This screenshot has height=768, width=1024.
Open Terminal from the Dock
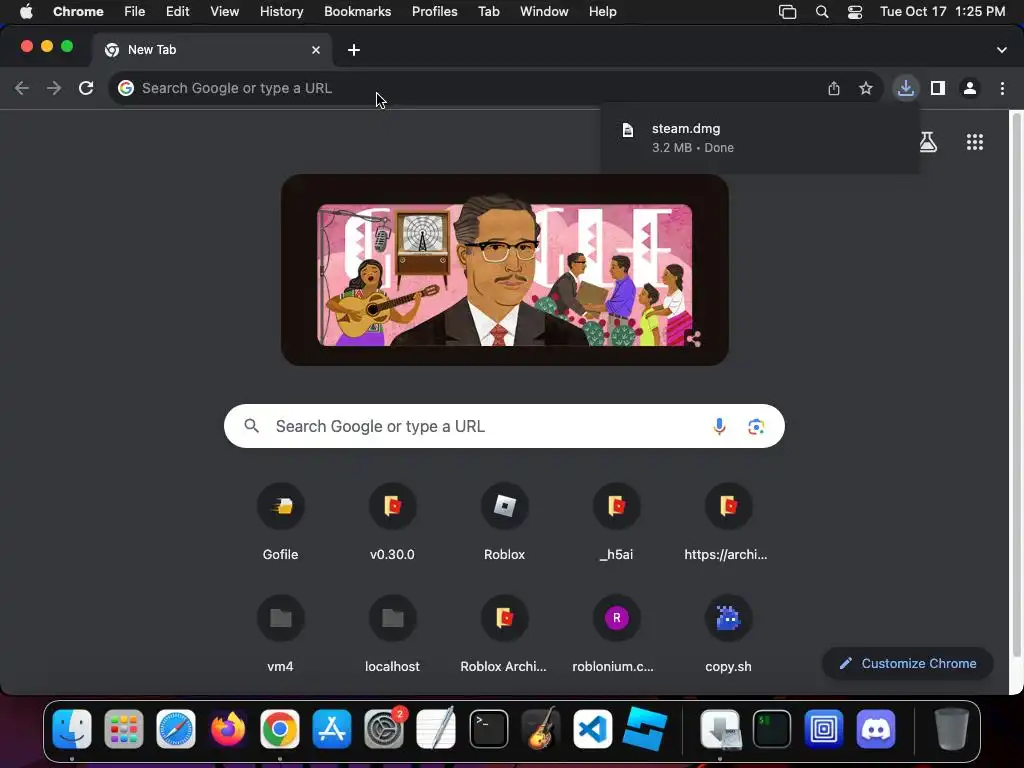488,729
